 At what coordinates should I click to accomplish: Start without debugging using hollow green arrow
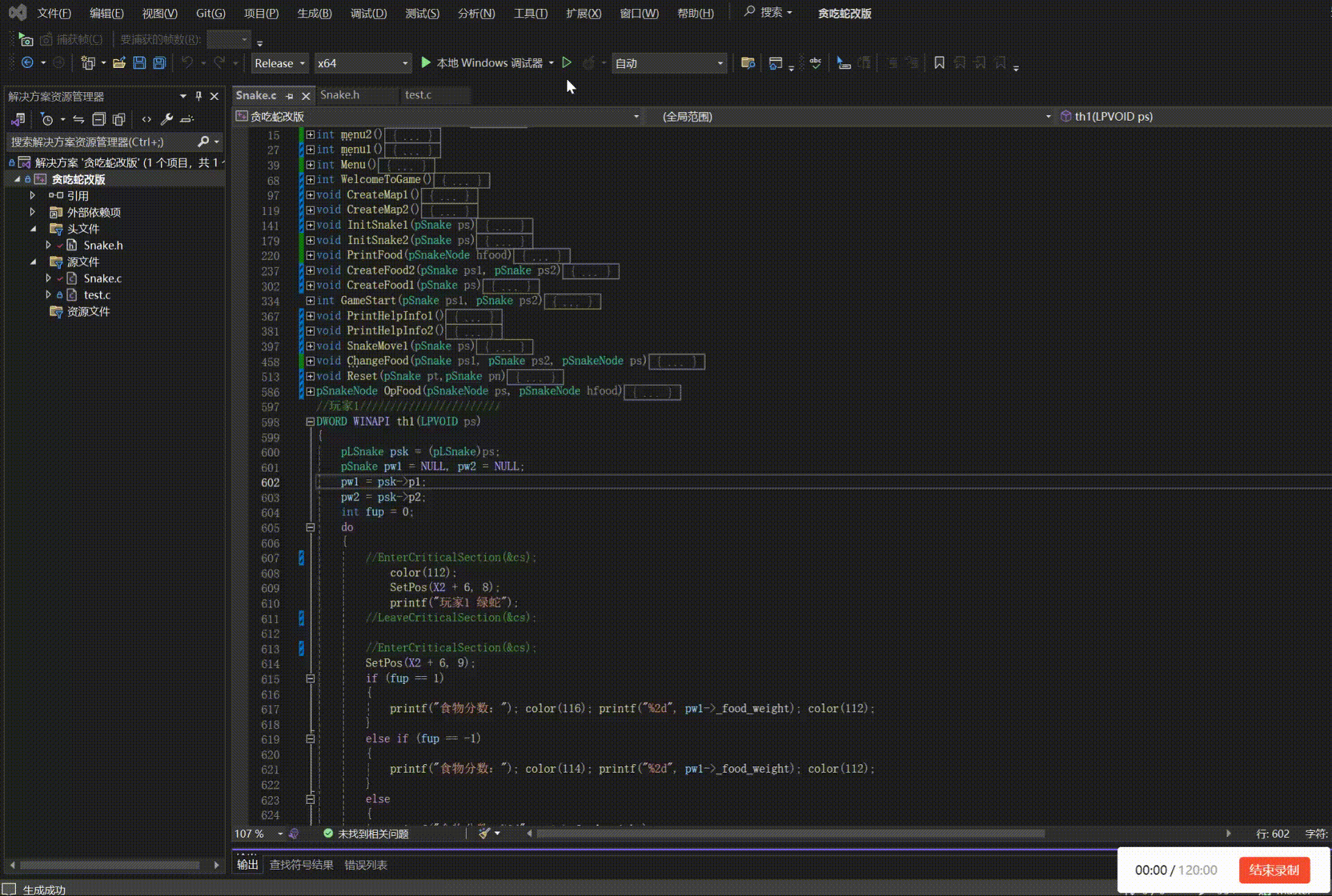(567, 63)
